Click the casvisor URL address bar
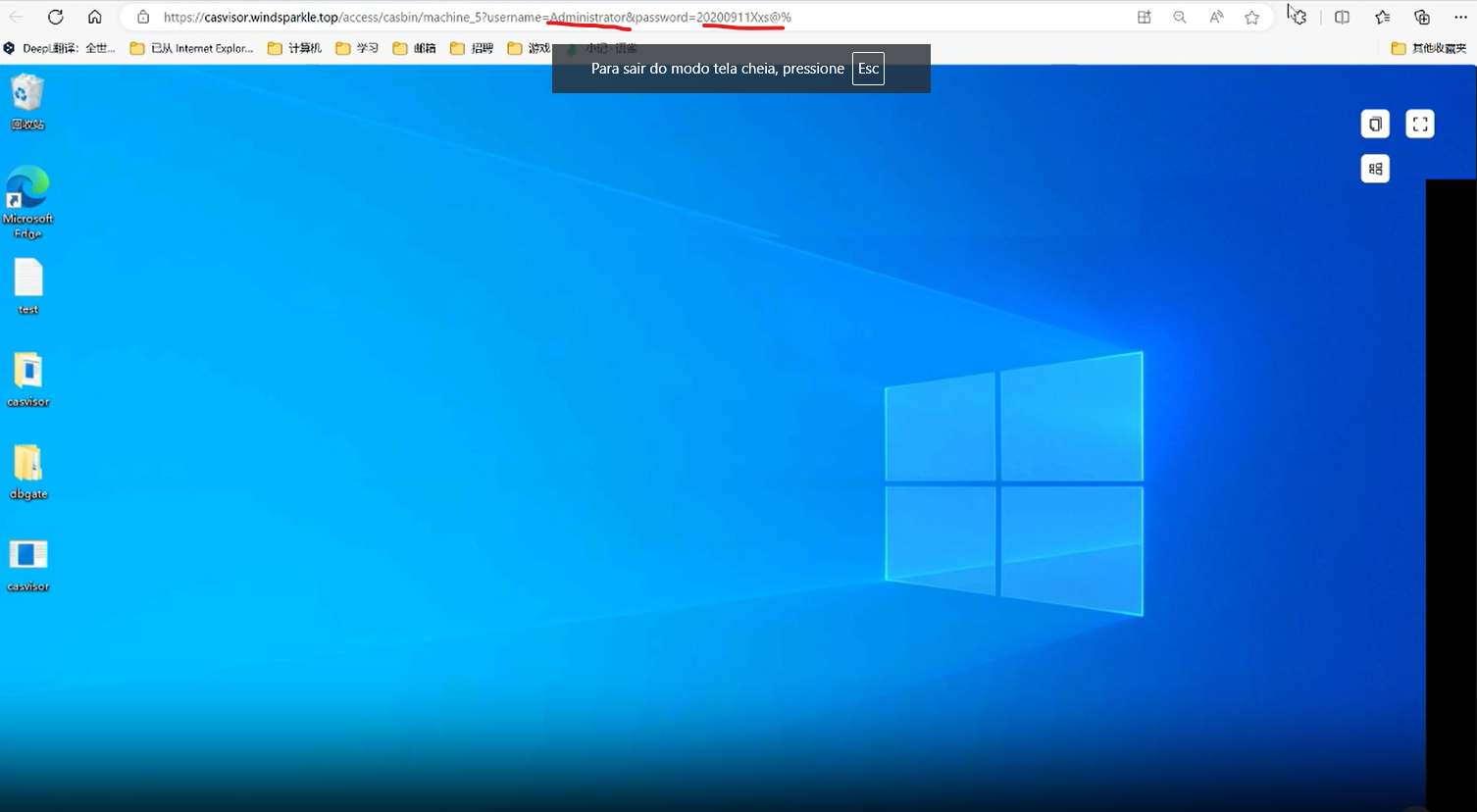Image resolution: width=1477 pixels, height=812 pixels. (x=628, y=17)
